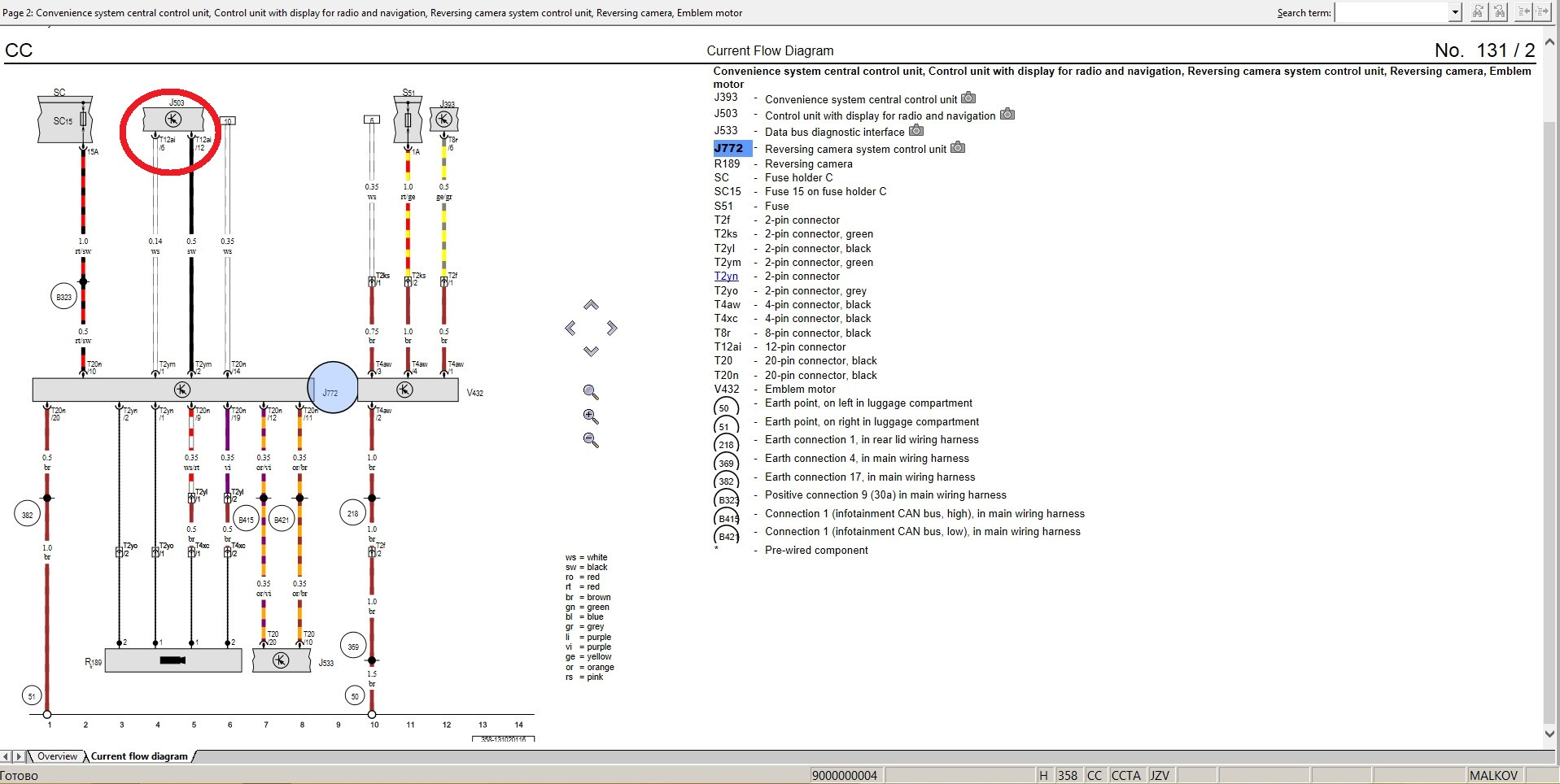Viewport: 1560px width, 784px height.
Task: Zoom in with the plus magnifier
Action: 591,416
